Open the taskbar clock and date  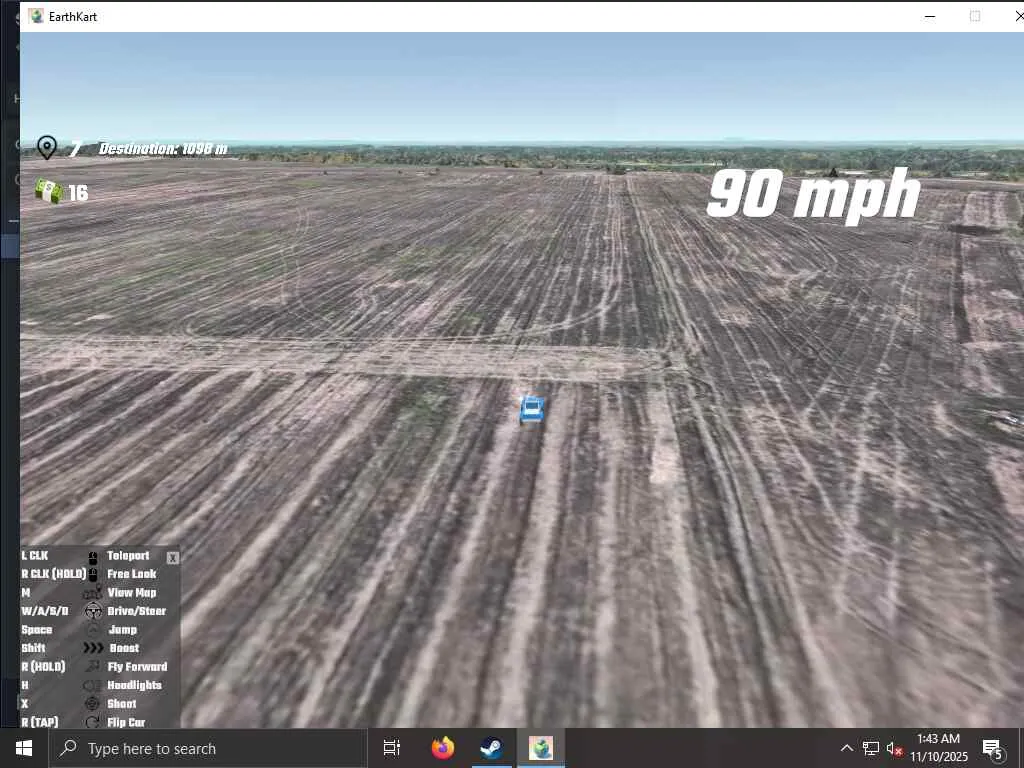coord(938,748)
